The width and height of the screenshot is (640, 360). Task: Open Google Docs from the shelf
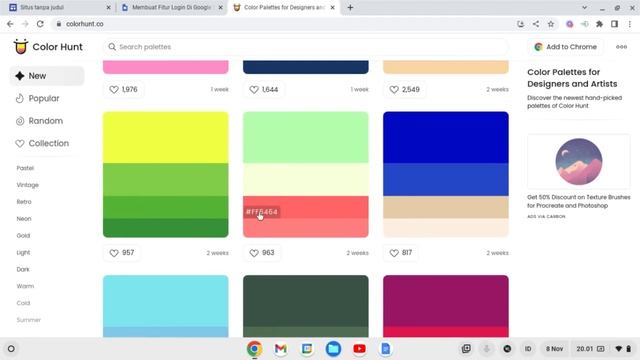(x=385, y=349)
